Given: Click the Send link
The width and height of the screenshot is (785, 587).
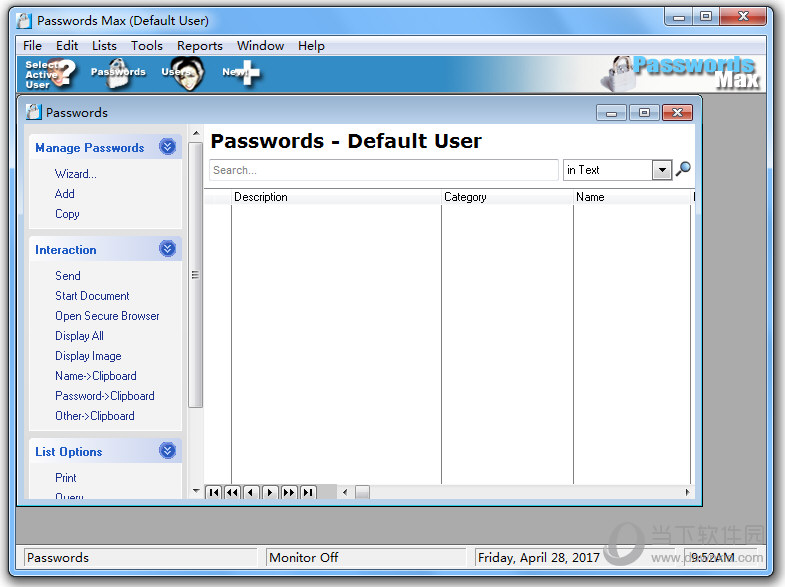Looking at the screenshot, I should tap(68, 276).
